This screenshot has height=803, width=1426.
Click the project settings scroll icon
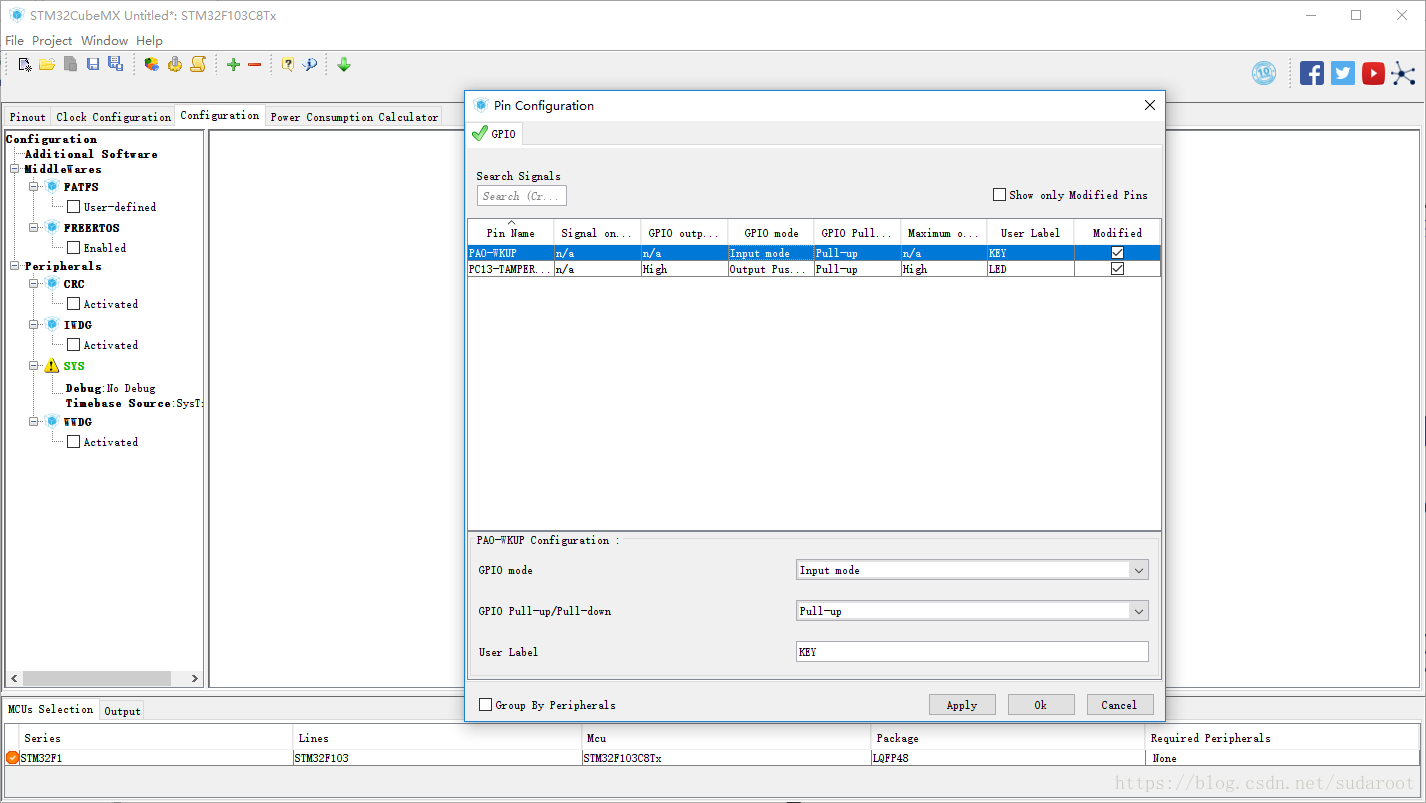[x=198, y=64]
